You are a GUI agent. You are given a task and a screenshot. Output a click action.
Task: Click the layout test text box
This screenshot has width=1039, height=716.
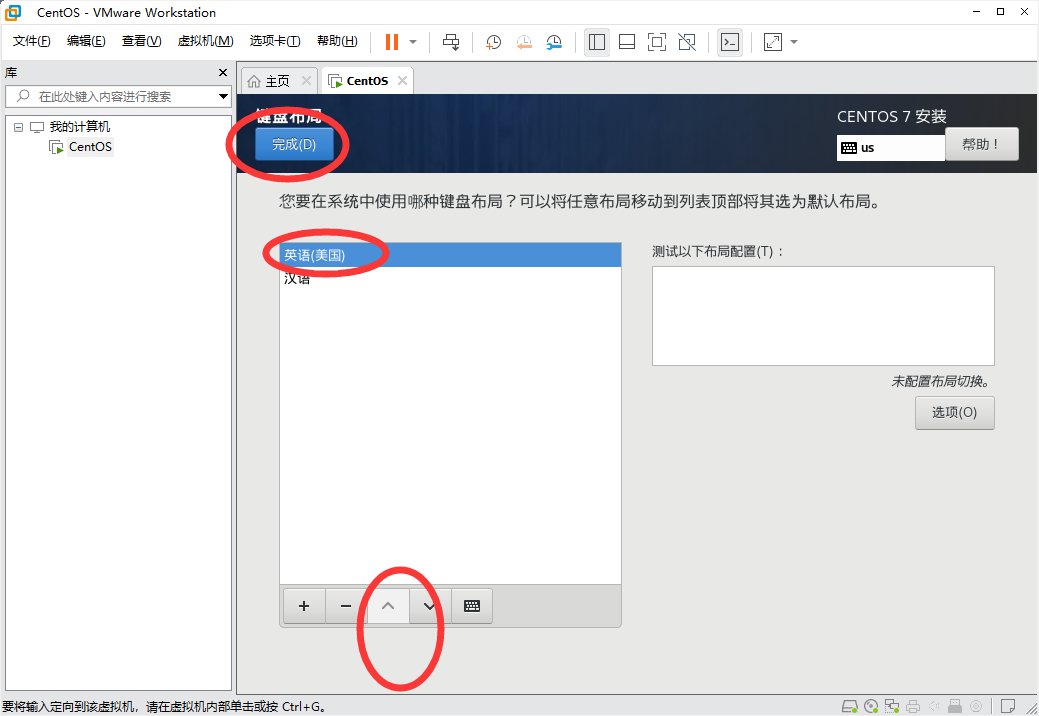[x=823, y=316]
